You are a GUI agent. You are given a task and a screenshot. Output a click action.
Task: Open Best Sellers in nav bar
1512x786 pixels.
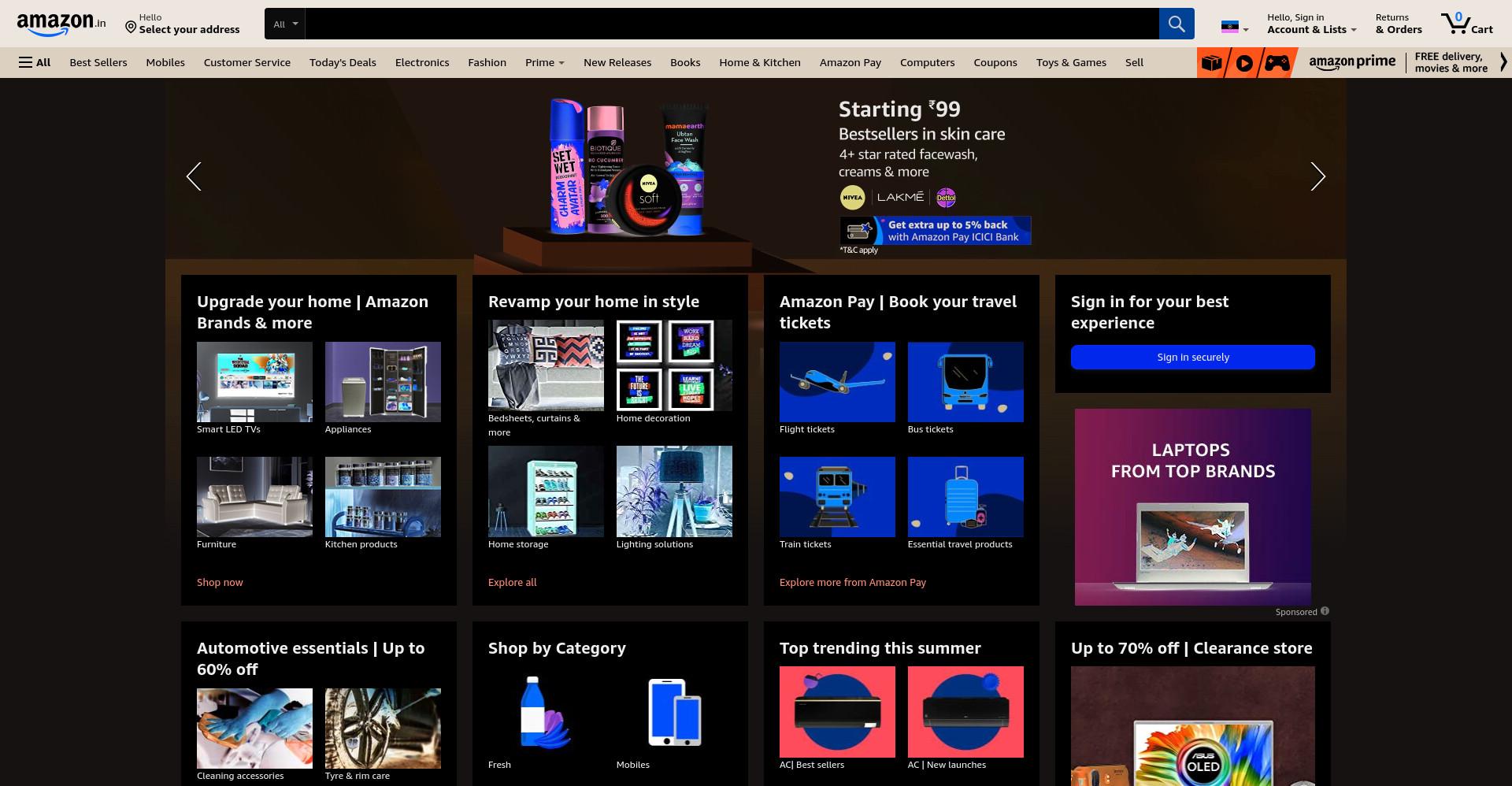pos(98,62)
